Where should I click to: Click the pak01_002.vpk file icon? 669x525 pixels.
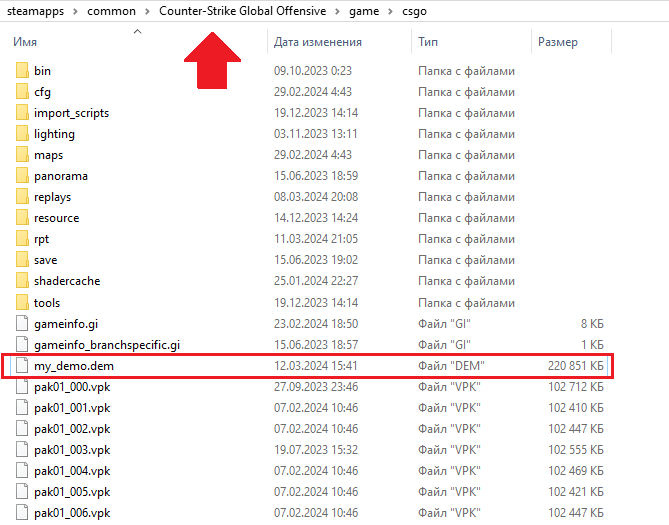pos(22,429)
